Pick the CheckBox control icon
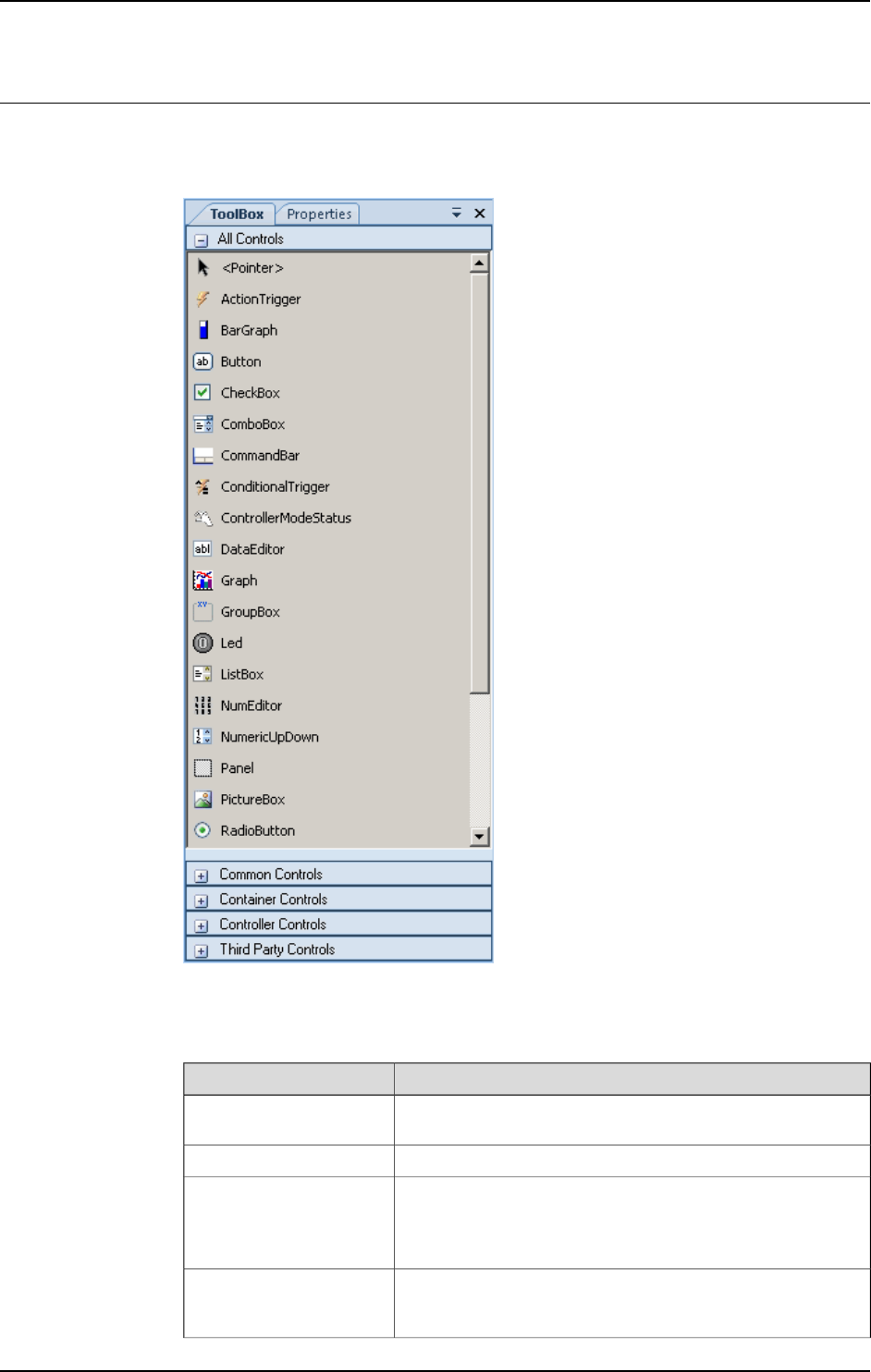The height and width of the screenshot is (1372, 871). (x=202, y=393)
